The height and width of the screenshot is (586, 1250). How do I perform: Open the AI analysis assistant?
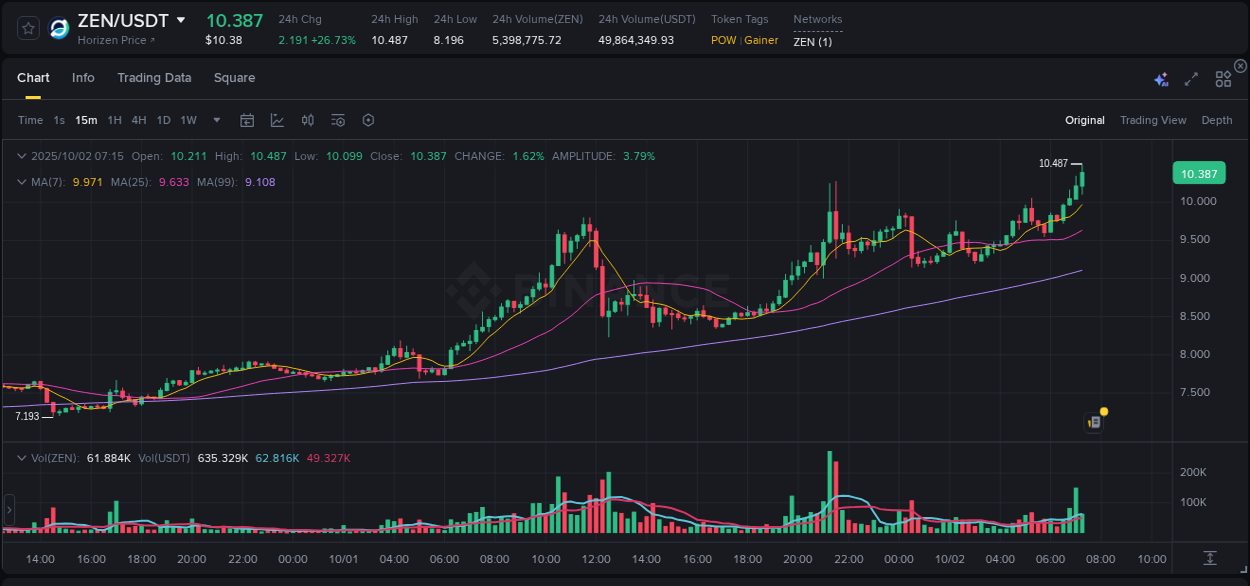[x=1161, y=78]
